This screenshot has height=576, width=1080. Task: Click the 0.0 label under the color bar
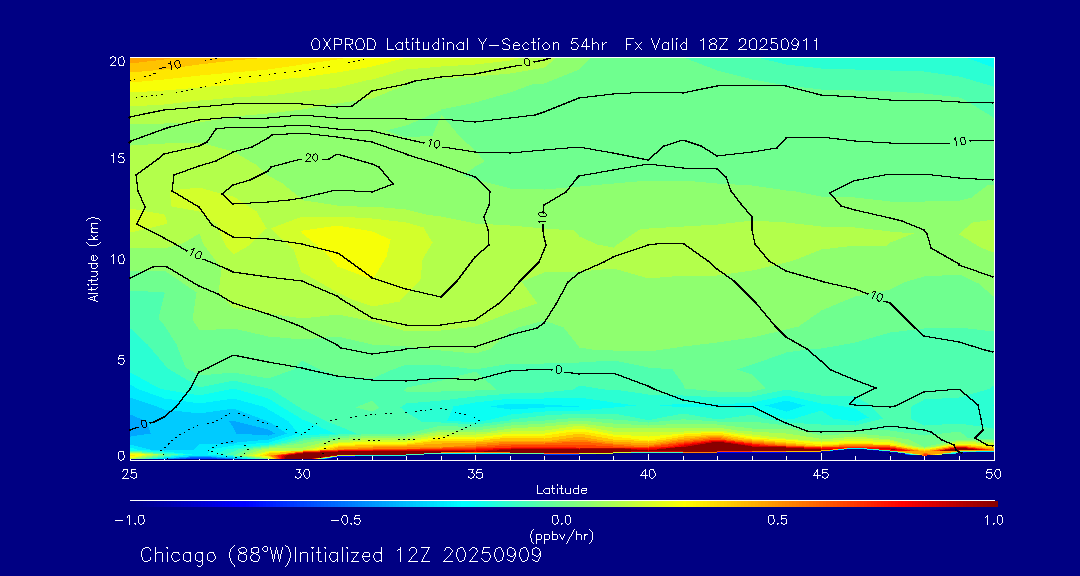click(561, 520)
